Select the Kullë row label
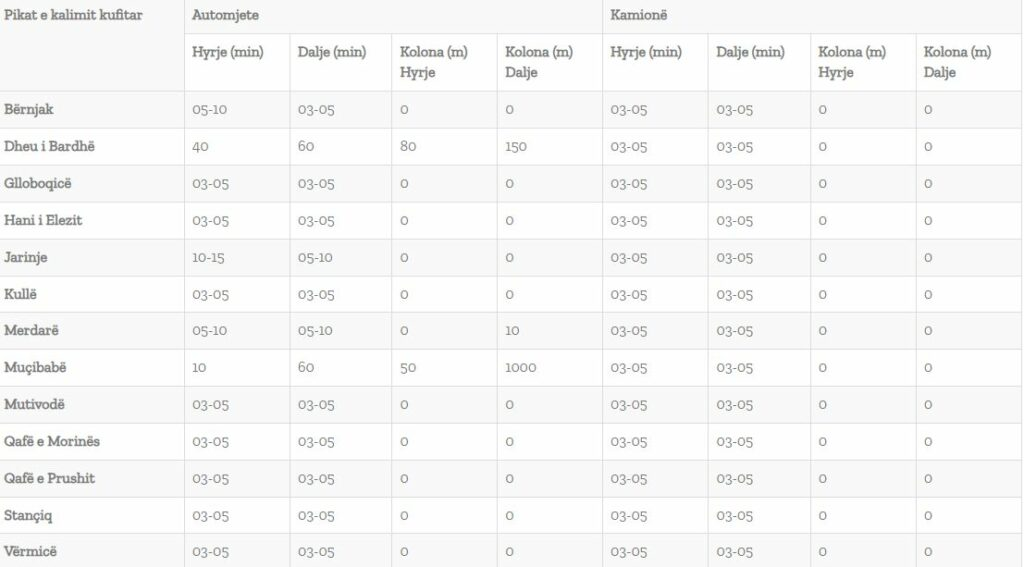The height and width of the screenshot is (567, 1024). click(x=20, y=294)
